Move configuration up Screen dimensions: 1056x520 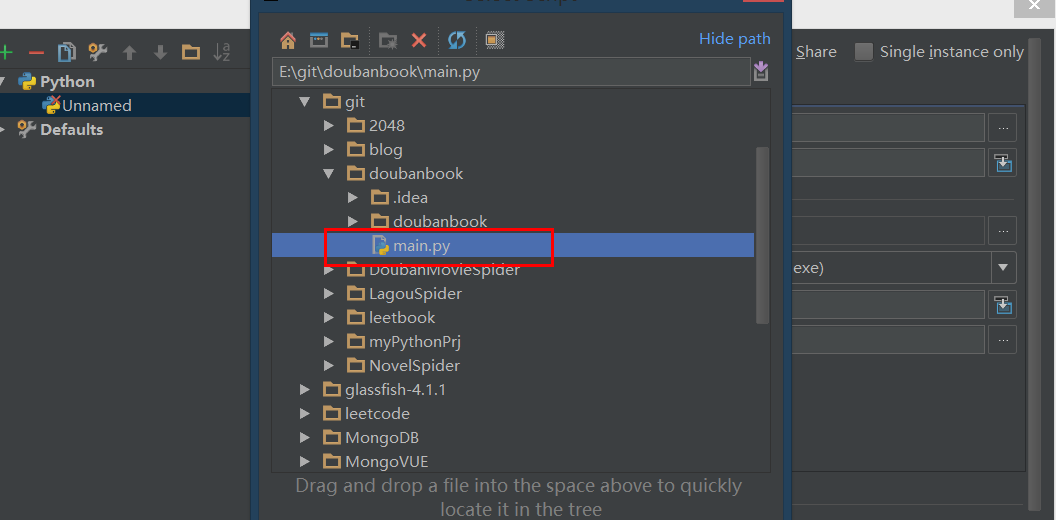pyautogui.click(x=129, y=53)
